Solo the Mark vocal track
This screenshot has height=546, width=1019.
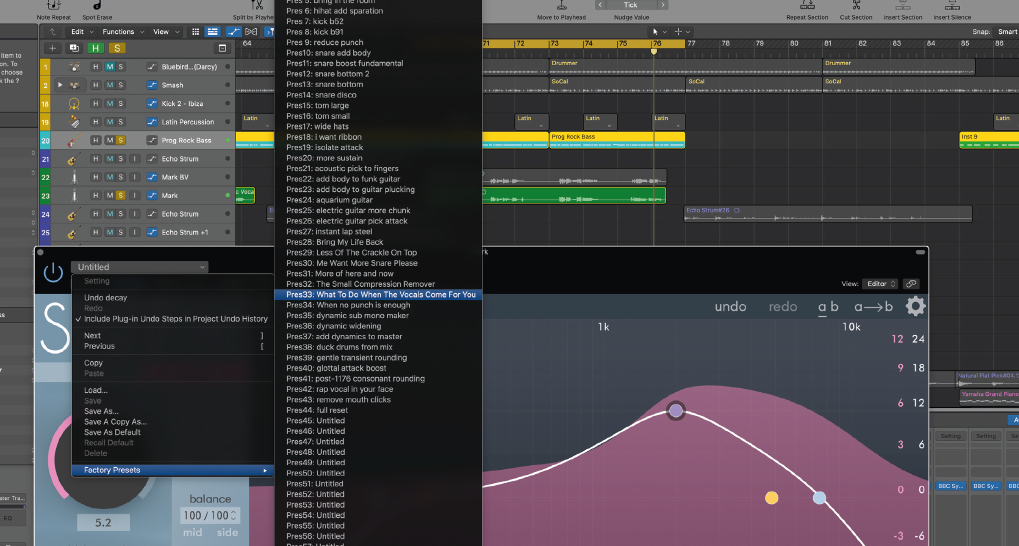(x=121, y=196)
